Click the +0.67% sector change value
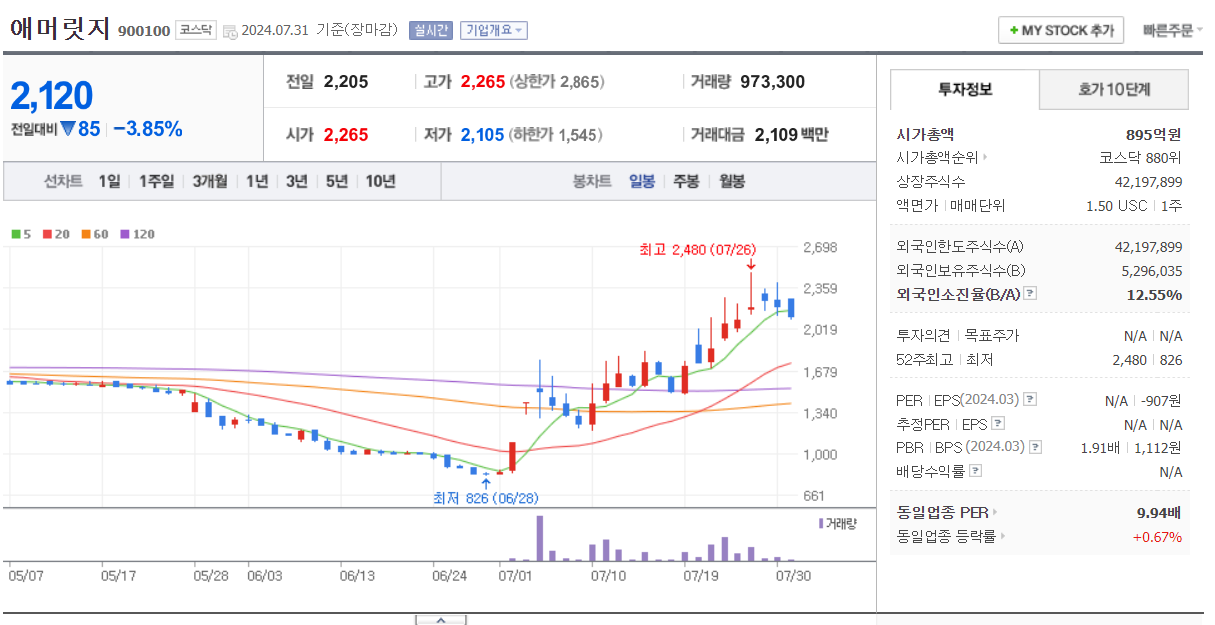Screen dimensions: 1215x625 click(x=1157, y=537)
